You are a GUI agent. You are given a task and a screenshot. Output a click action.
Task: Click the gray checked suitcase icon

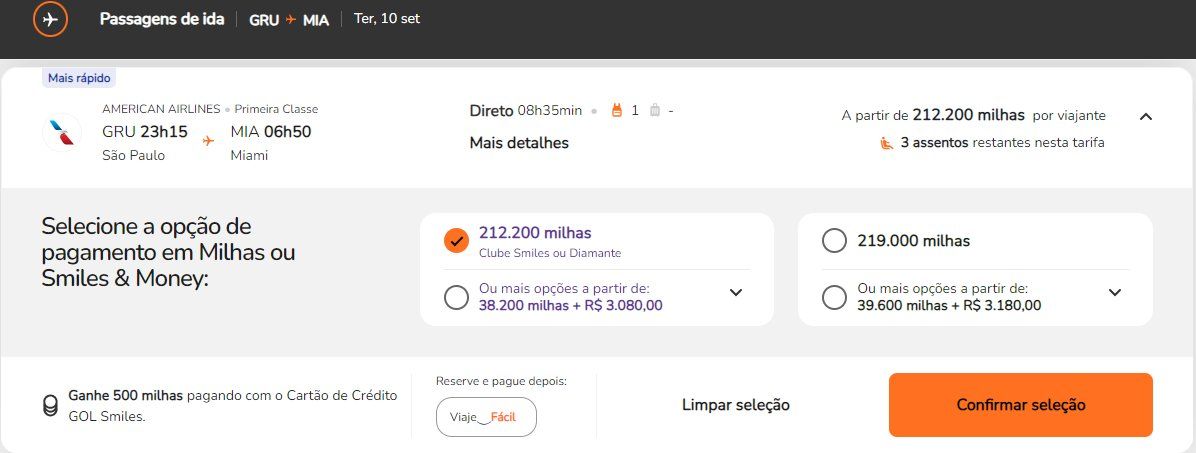click(x=654, y=111)
